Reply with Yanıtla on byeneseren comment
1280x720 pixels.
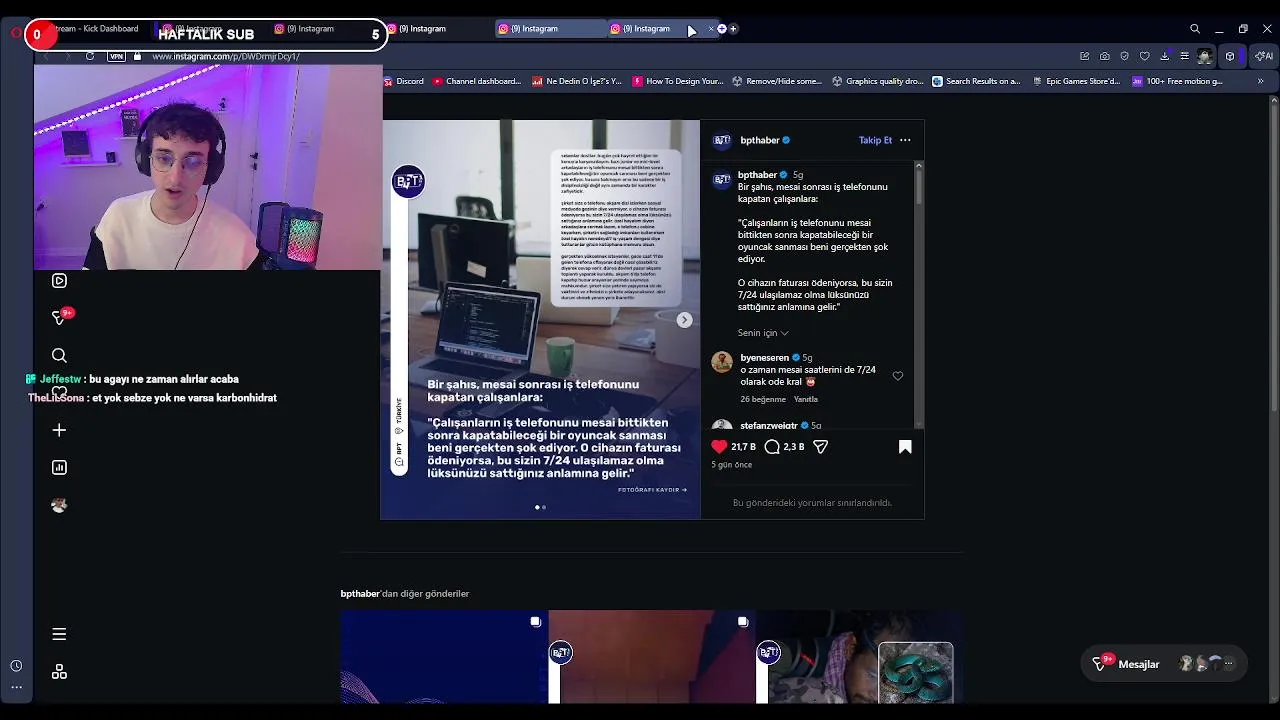pyautogui.click(x=805, y=399)
